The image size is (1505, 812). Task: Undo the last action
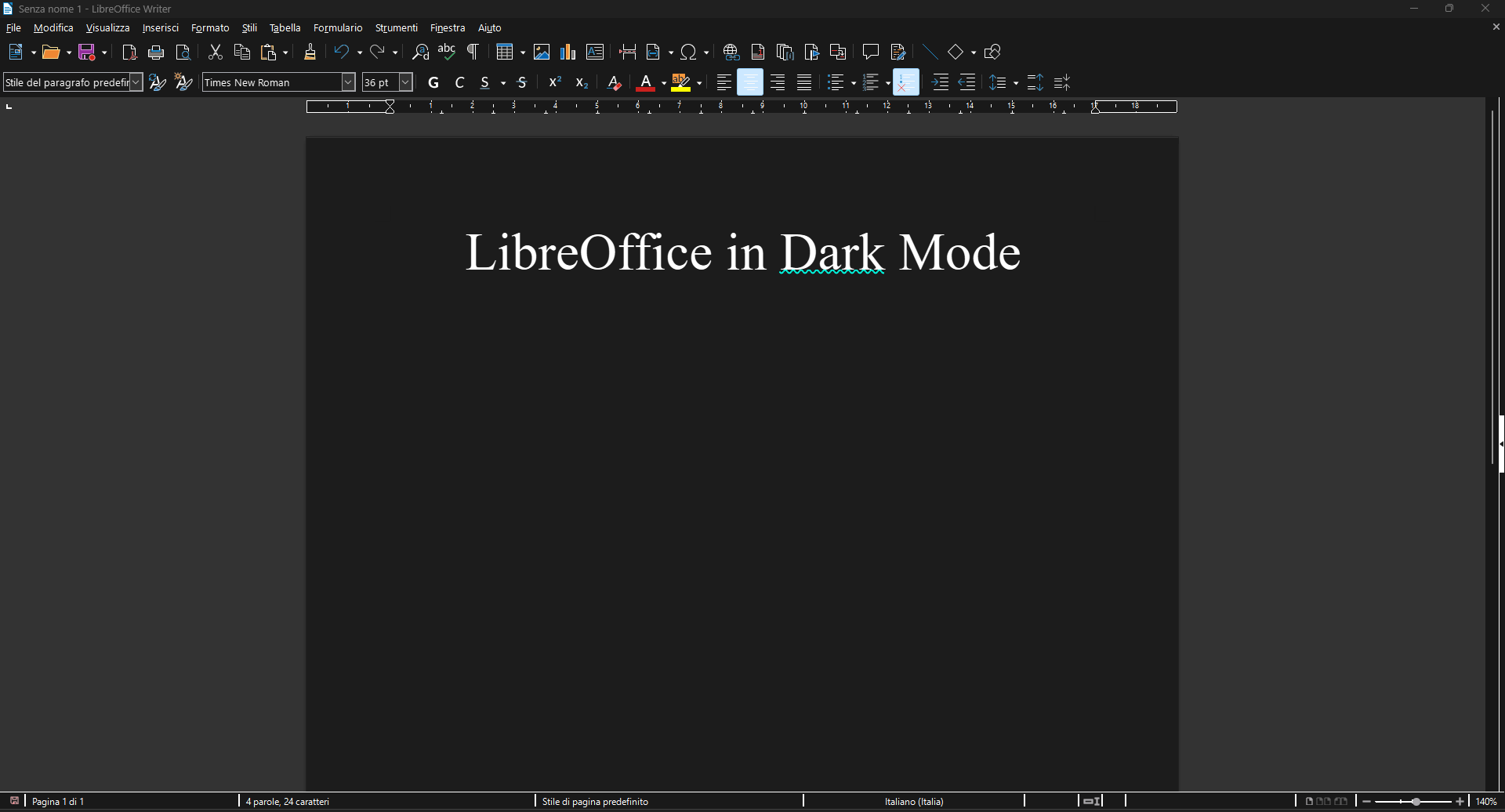[x=342, y=53]
